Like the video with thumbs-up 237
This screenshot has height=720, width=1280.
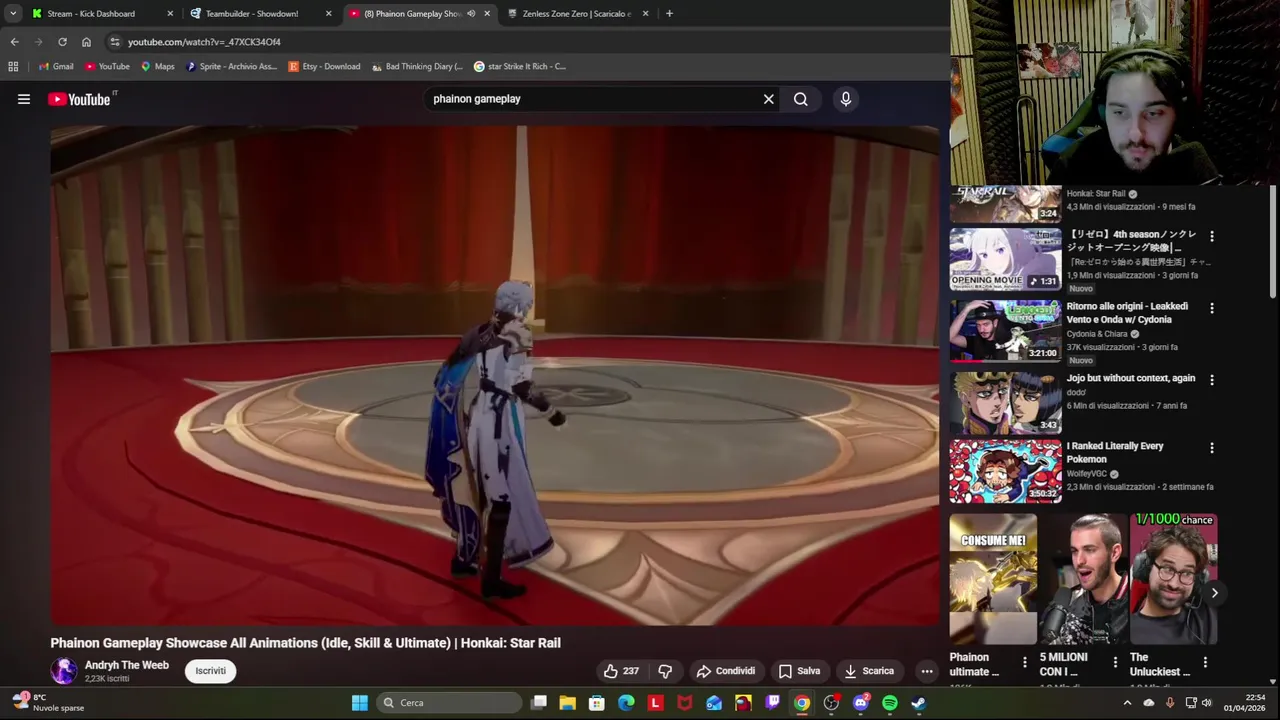point(621,671)
